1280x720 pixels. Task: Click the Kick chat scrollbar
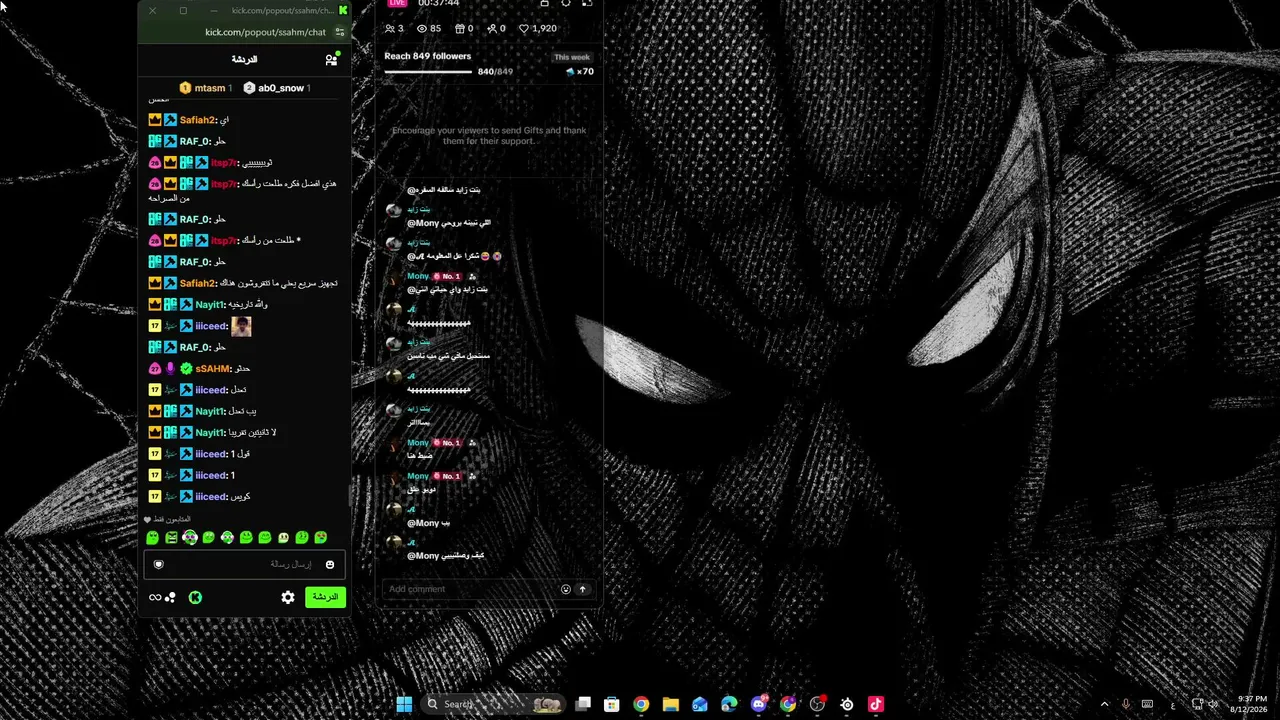tap(350, 495)
